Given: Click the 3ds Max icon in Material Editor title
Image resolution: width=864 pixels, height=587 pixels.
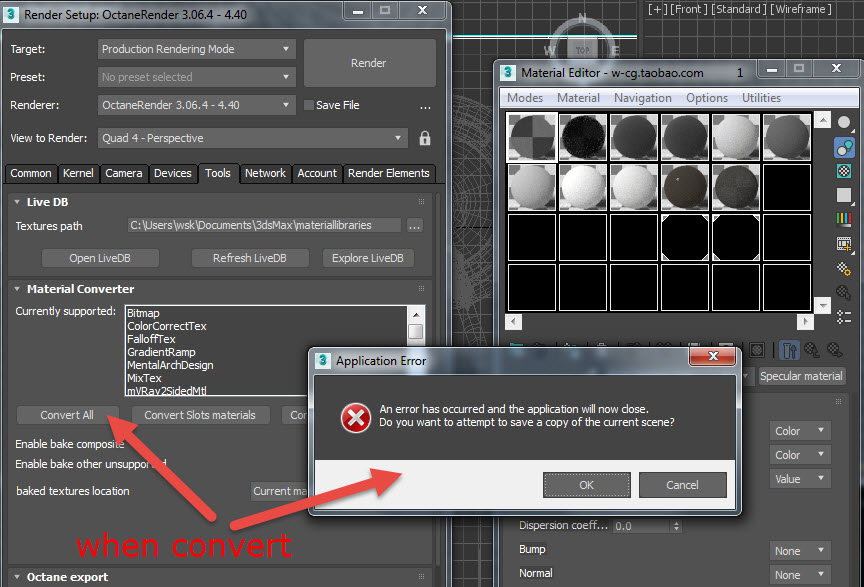Looking at the screenshot, I should pos(508,73).
